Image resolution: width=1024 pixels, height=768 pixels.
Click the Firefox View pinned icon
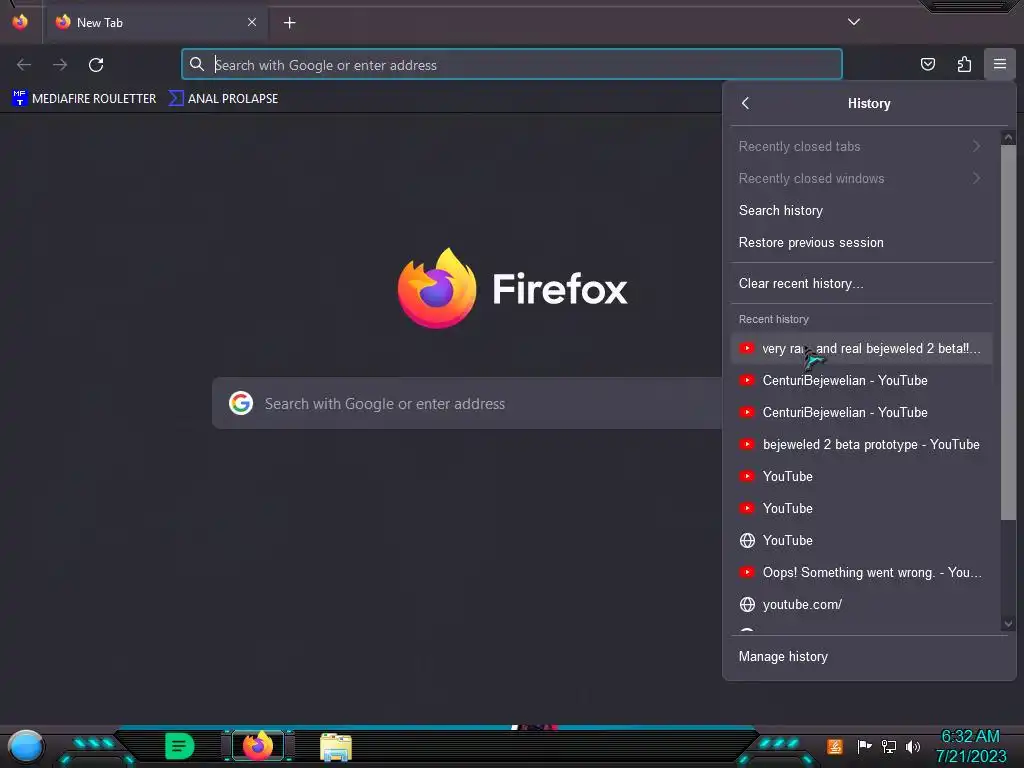[20, 22]
